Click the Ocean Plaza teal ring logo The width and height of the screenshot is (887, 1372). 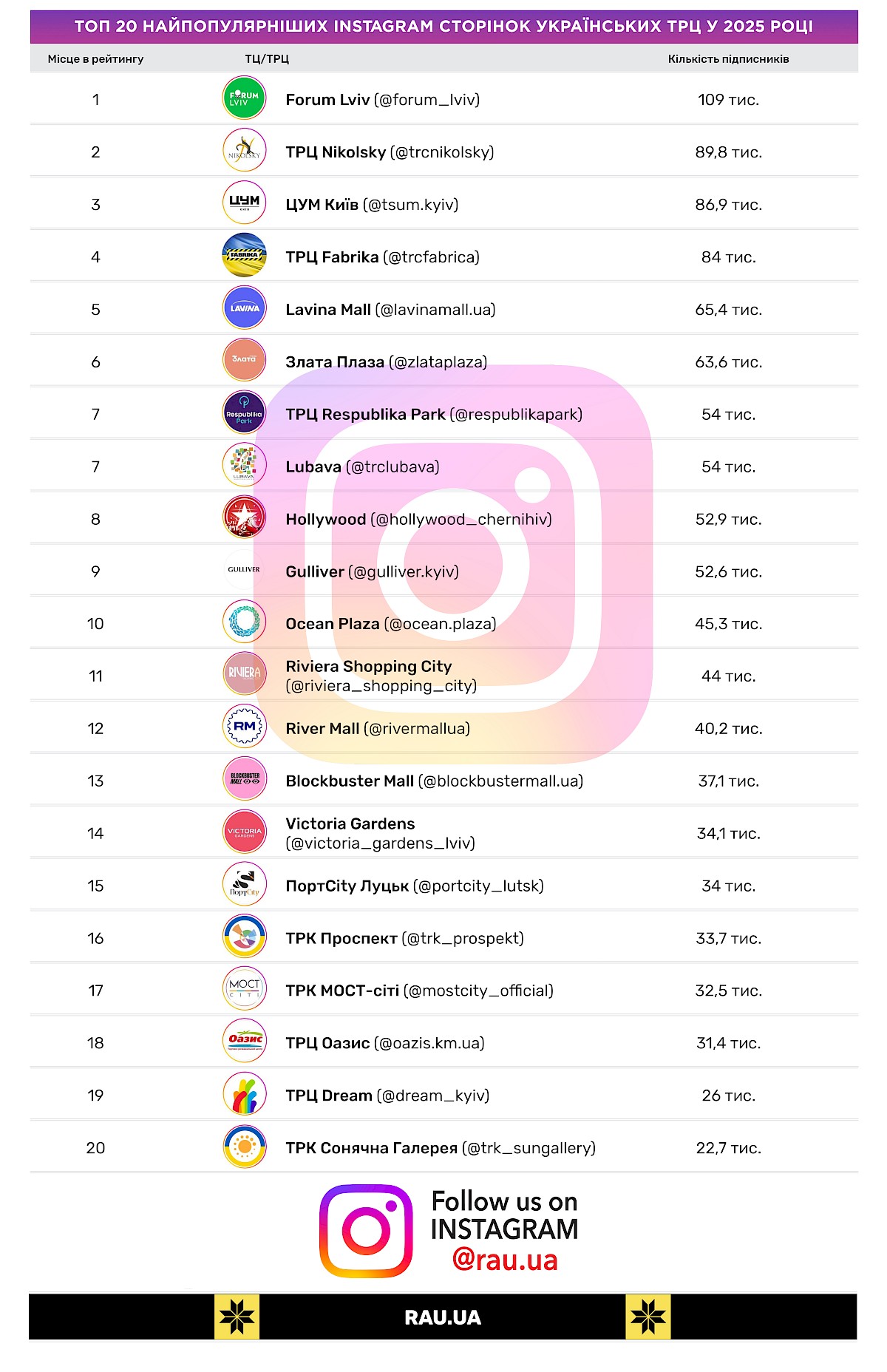coord(244,622)
